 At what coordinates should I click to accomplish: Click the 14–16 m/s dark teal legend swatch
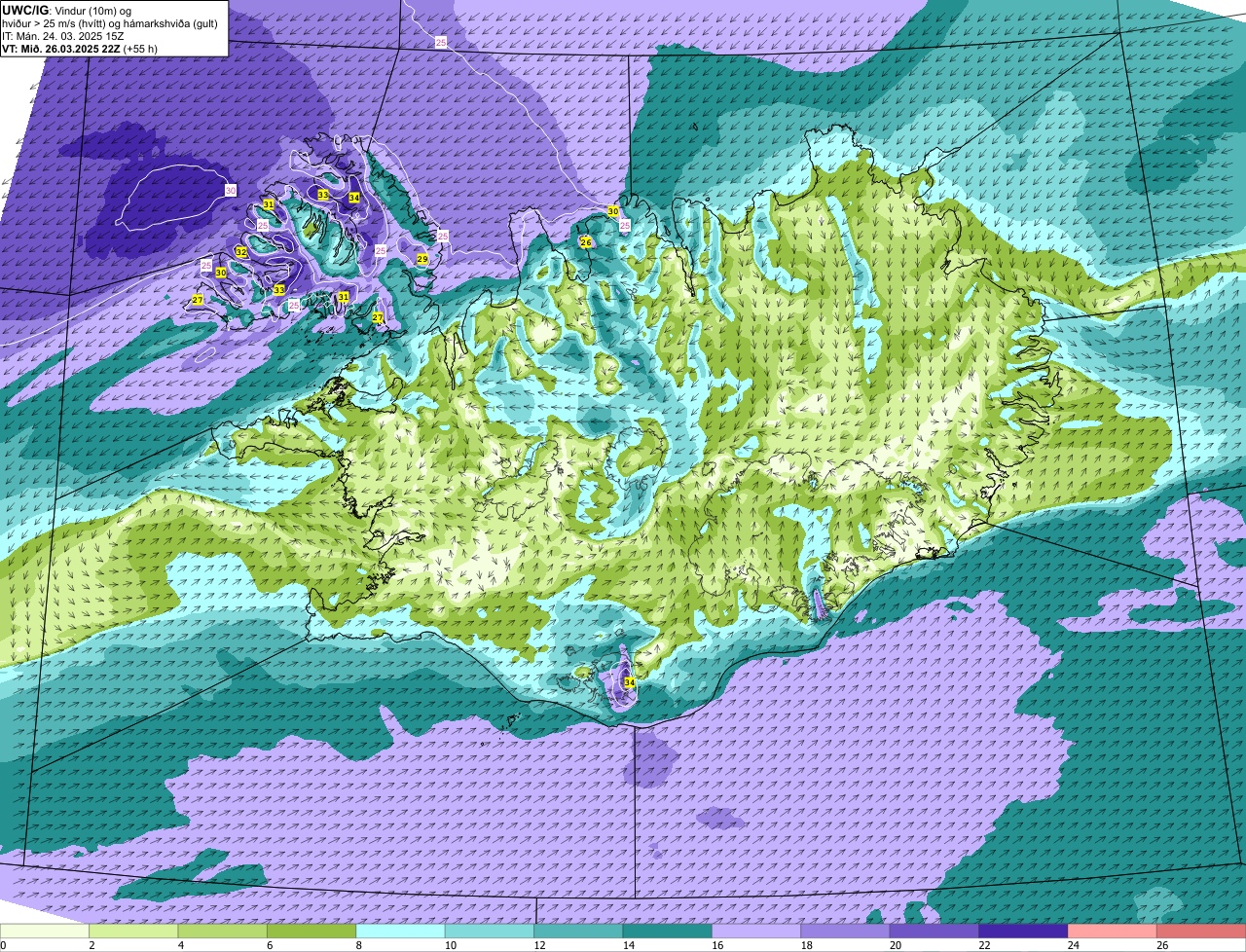coord(668,931)
